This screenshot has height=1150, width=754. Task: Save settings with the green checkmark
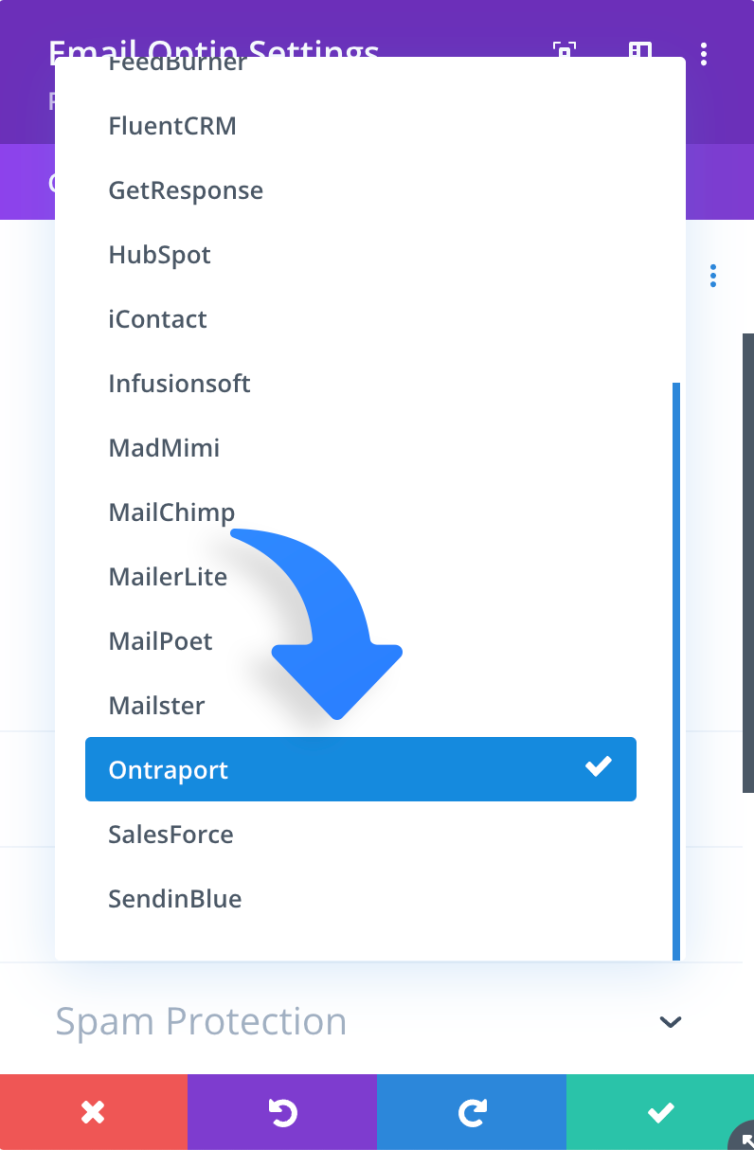[660, 1111]
